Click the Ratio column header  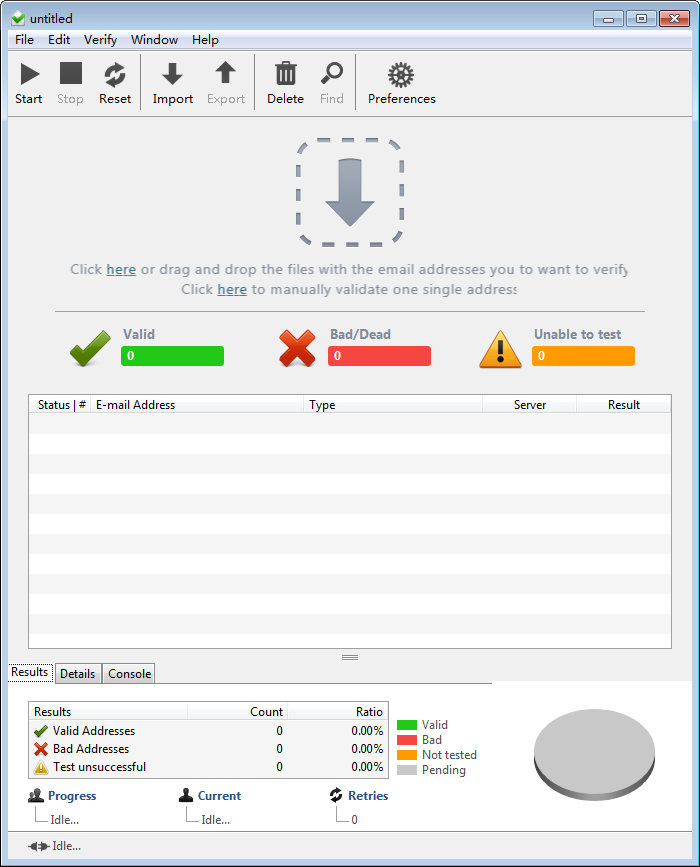pyautogui.click(x=338, y=712)
